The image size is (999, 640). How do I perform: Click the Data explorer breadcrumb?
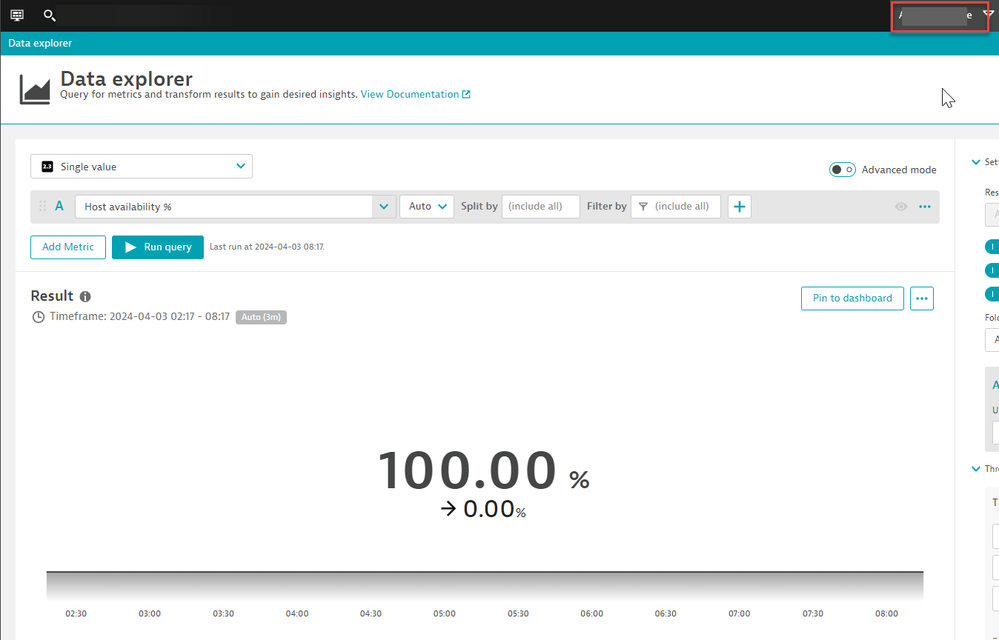click(40, 44)
